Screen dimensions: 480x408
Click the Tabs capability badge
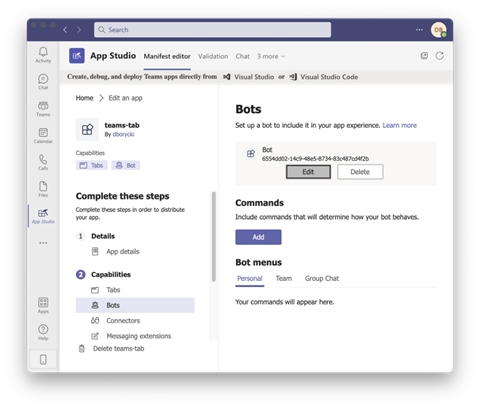(92, 165)
